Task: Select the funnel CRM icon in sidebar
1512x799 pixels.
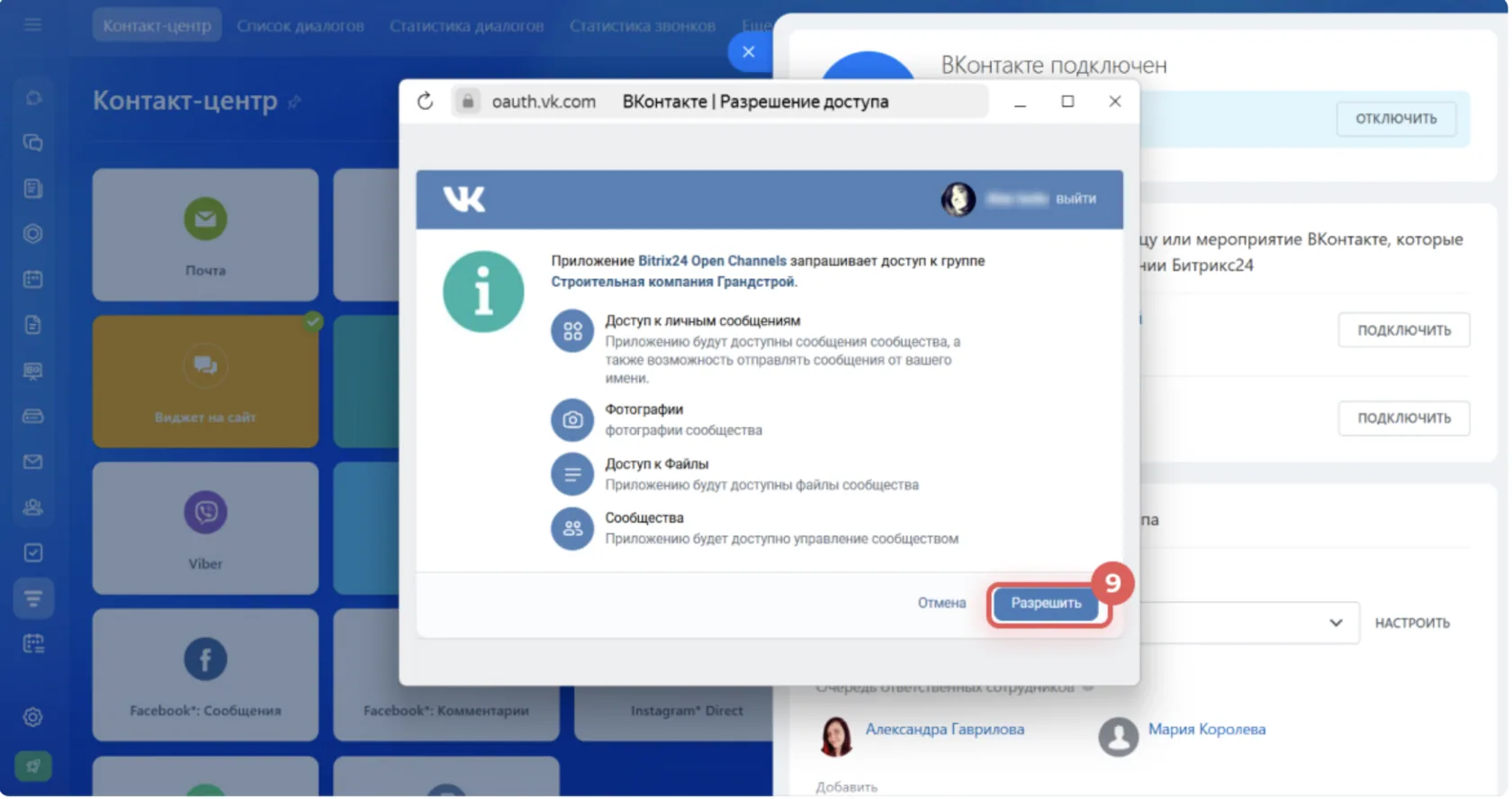Action: pyautogui.click(x=33, y=598)
